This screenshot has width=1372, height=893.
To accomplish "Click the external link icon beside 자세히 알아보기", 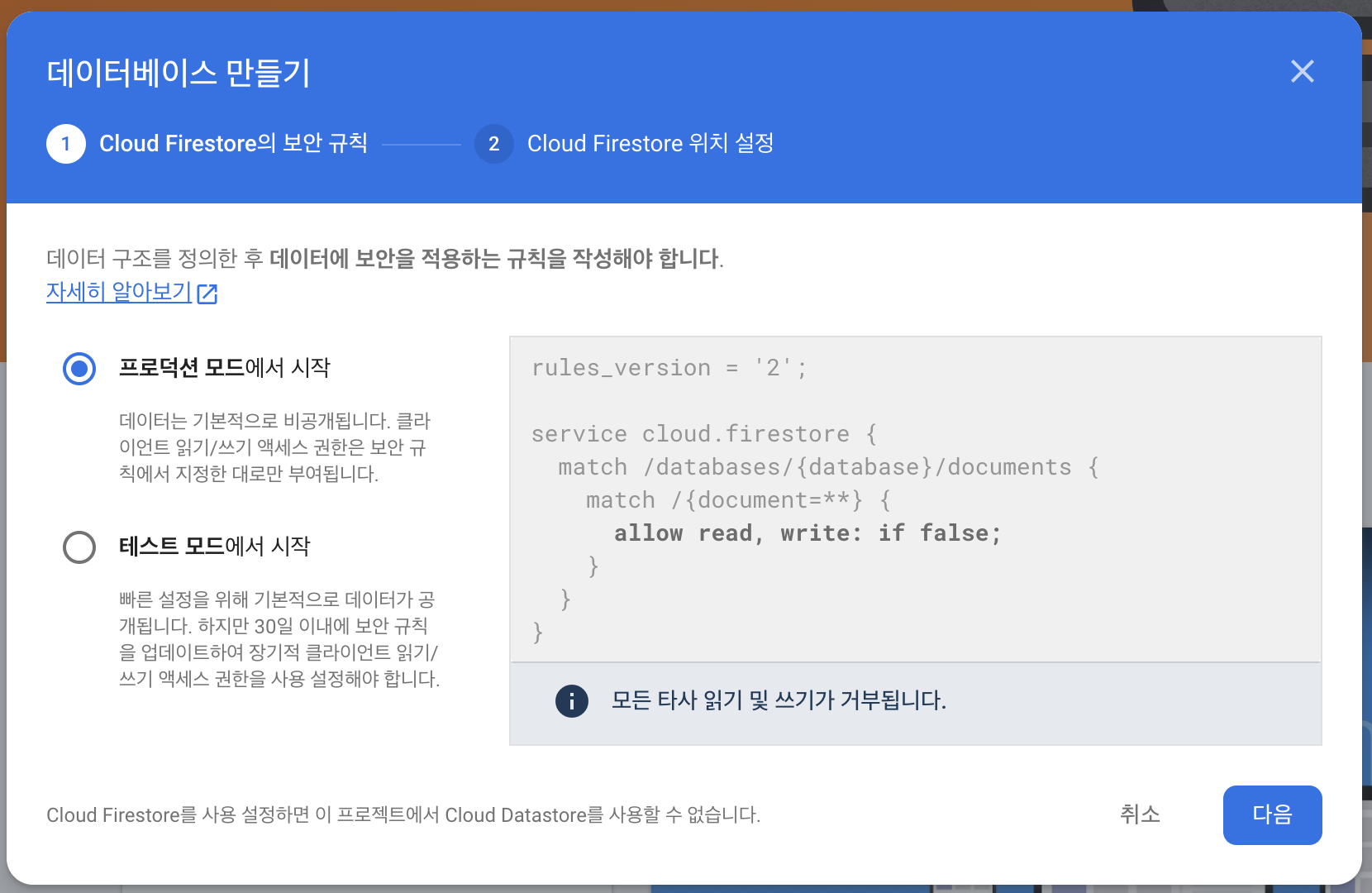I will point(207,294).
